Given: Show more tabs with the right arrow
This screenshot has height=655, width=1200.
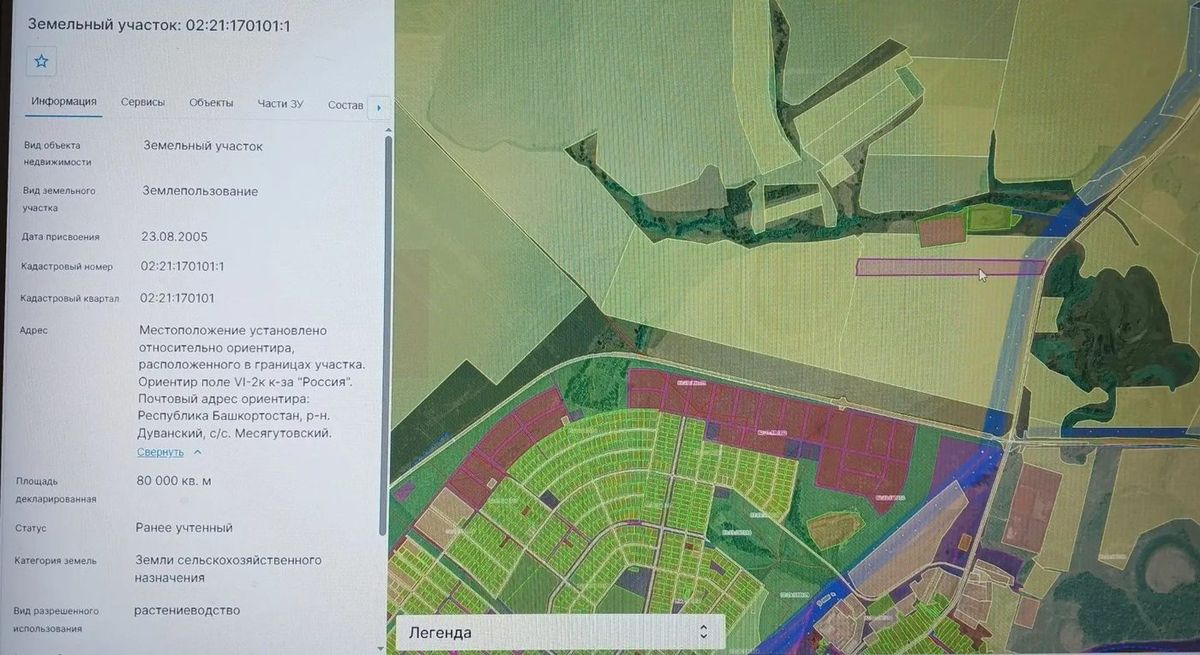Looking at the screenshot, I should click(379, 107).
